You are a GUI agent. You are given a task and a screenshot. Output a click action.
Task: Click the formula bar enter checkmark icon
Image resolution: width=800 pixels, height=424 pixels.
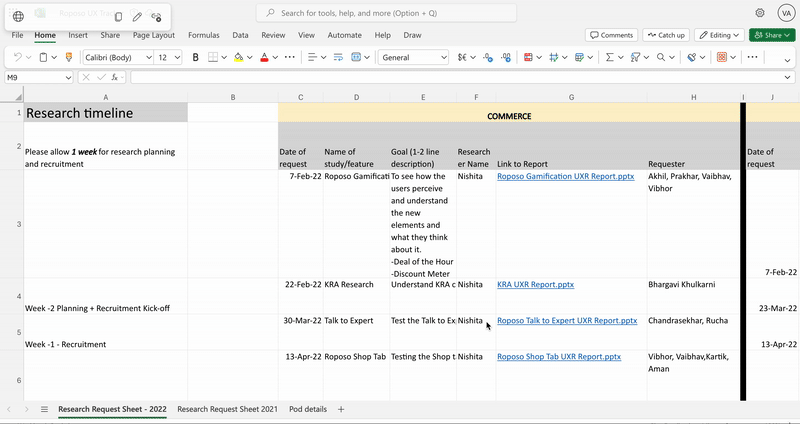click(x=101, y=78)
